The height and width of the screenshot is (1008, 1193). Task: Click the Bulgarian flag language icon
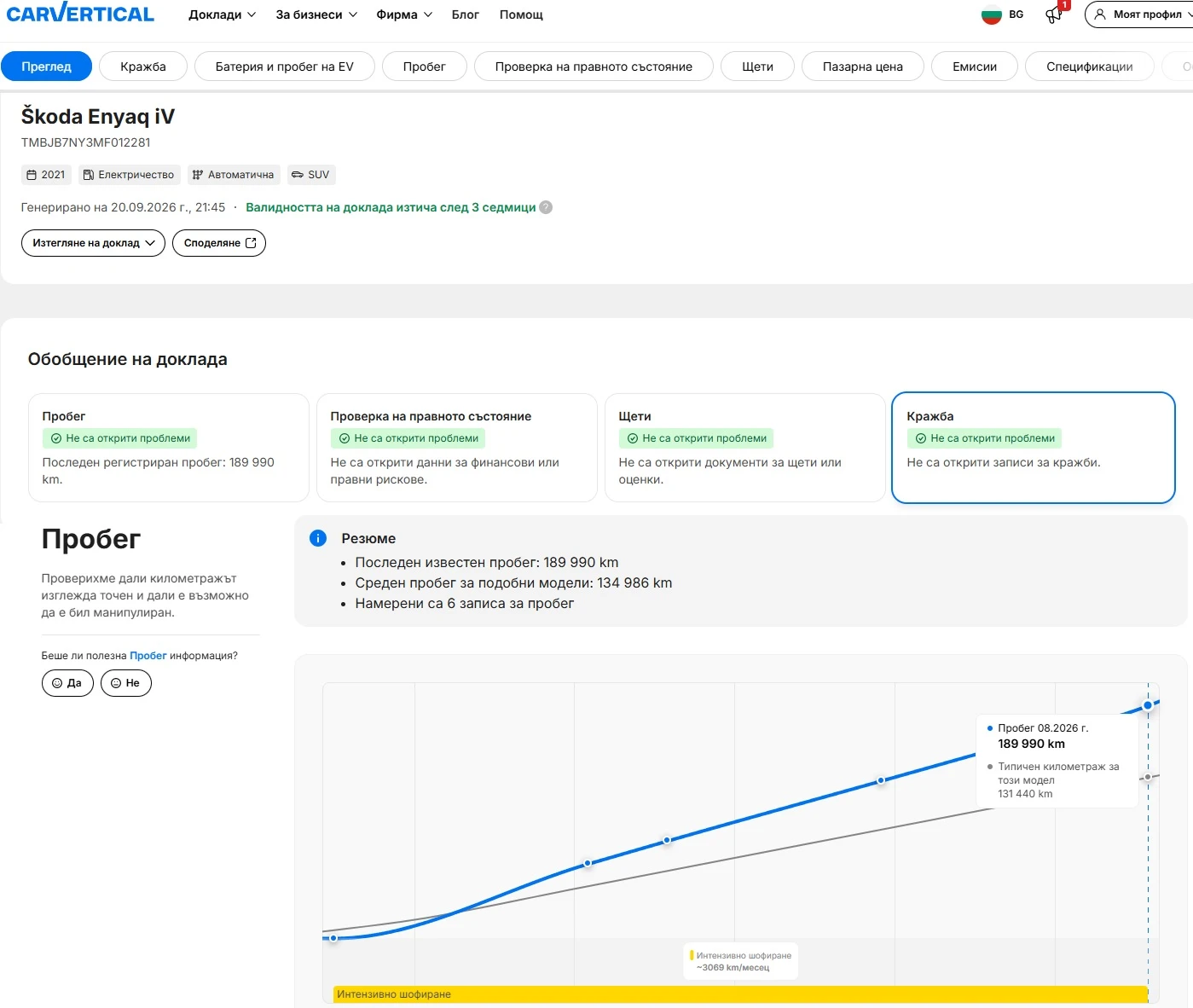tap(991, 14)
